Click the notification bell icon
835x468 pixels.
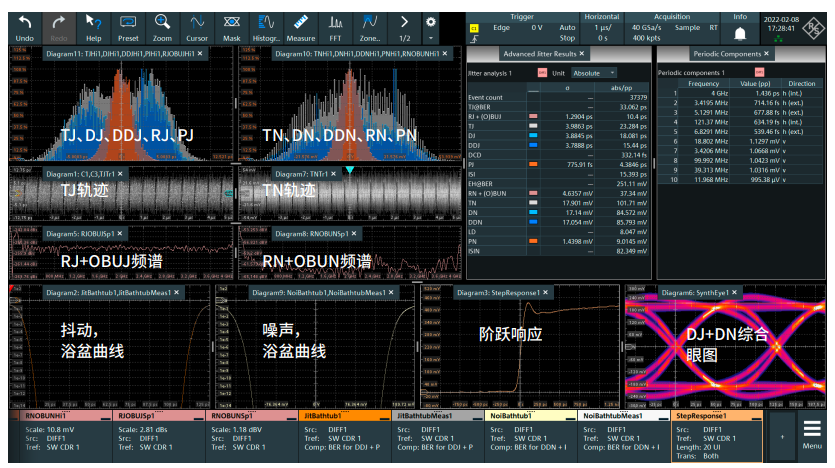point(740,34)
